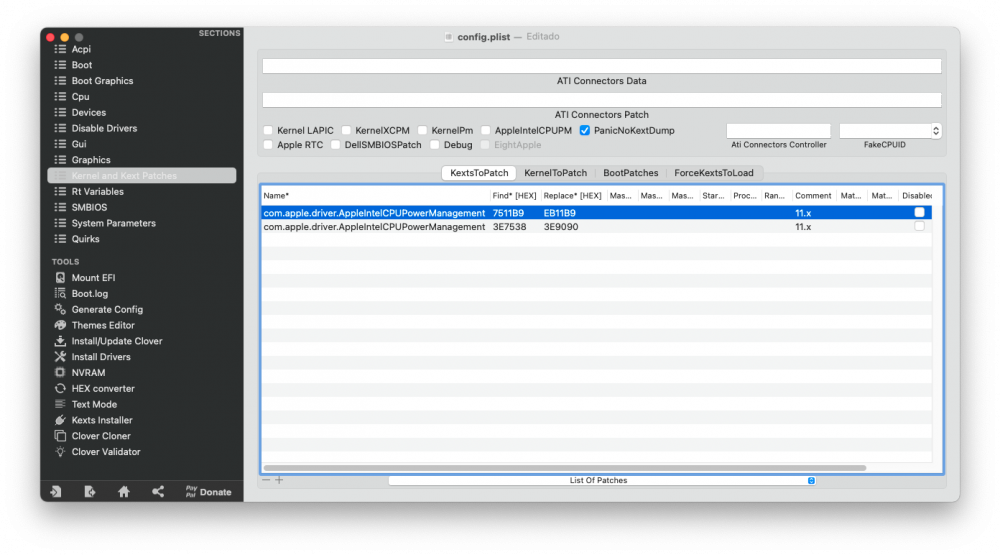Open the Text Mode icon
Viewport: 1000px width, 555px height.
60,404
